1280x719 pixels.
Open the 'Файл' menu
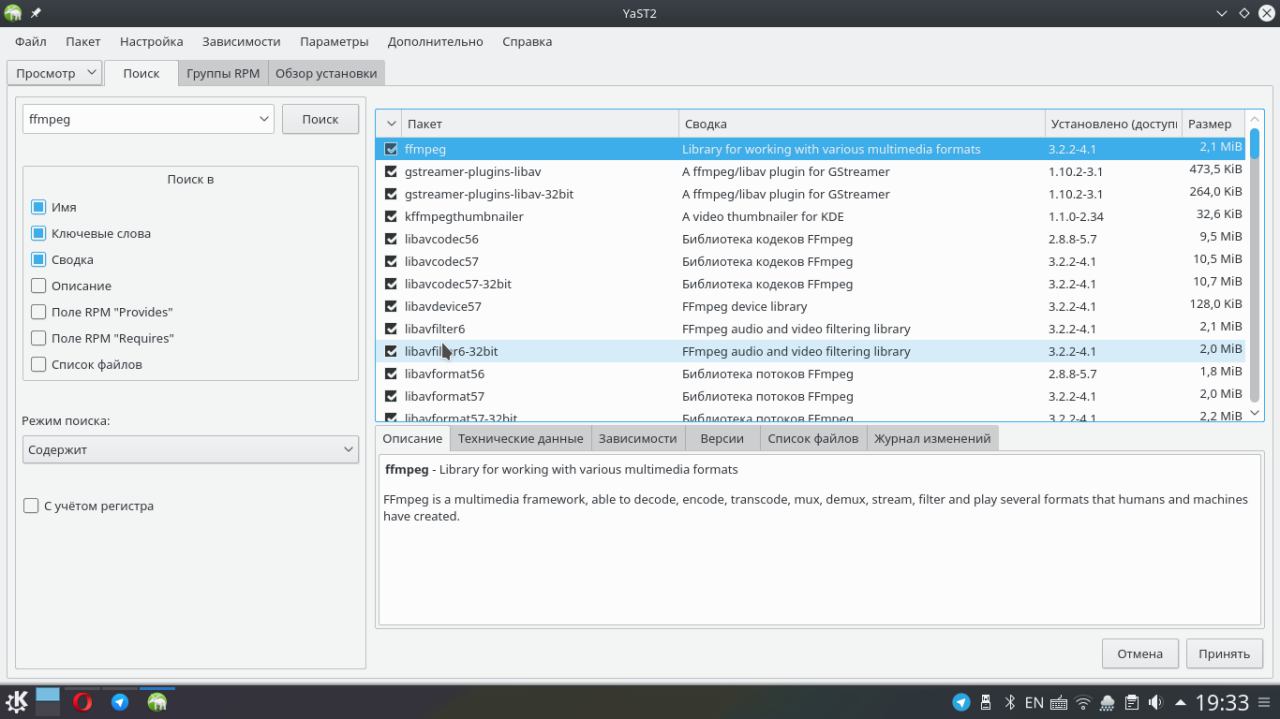coord(31,41)
